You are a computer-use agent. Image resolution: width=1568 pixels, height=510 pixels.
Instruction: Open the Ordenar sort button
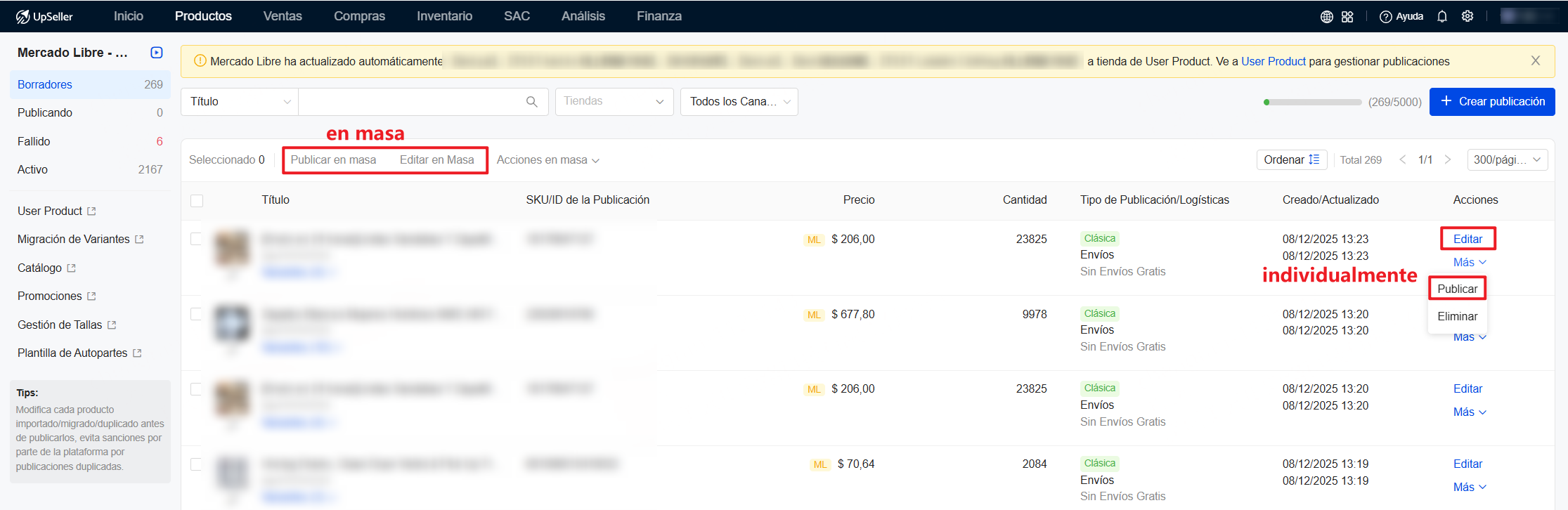[1291, 160]
